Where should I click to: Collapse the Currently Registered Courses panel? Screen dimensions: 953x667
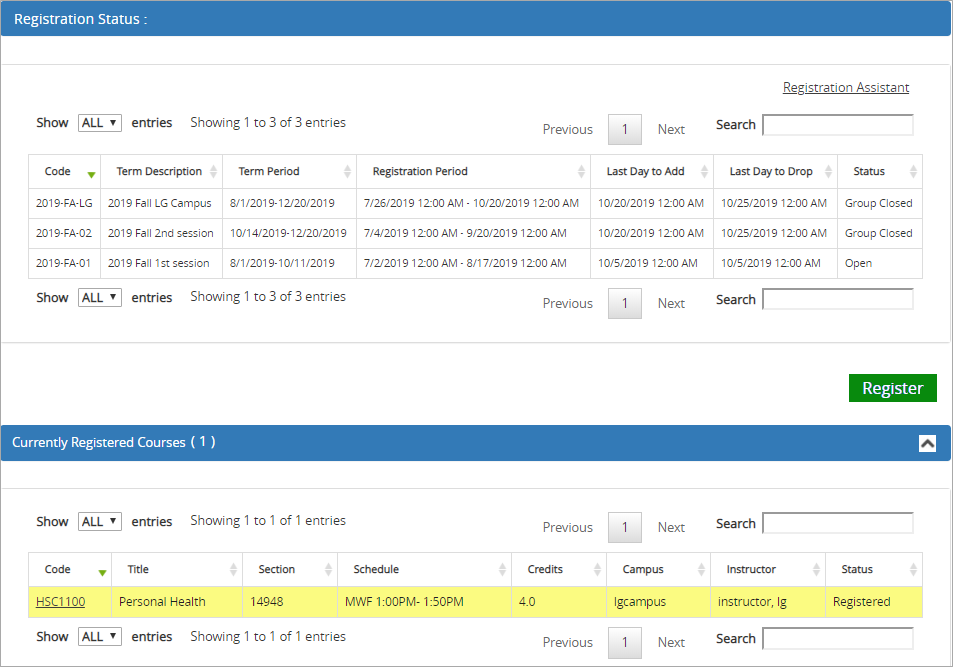[x=927, y=443]
